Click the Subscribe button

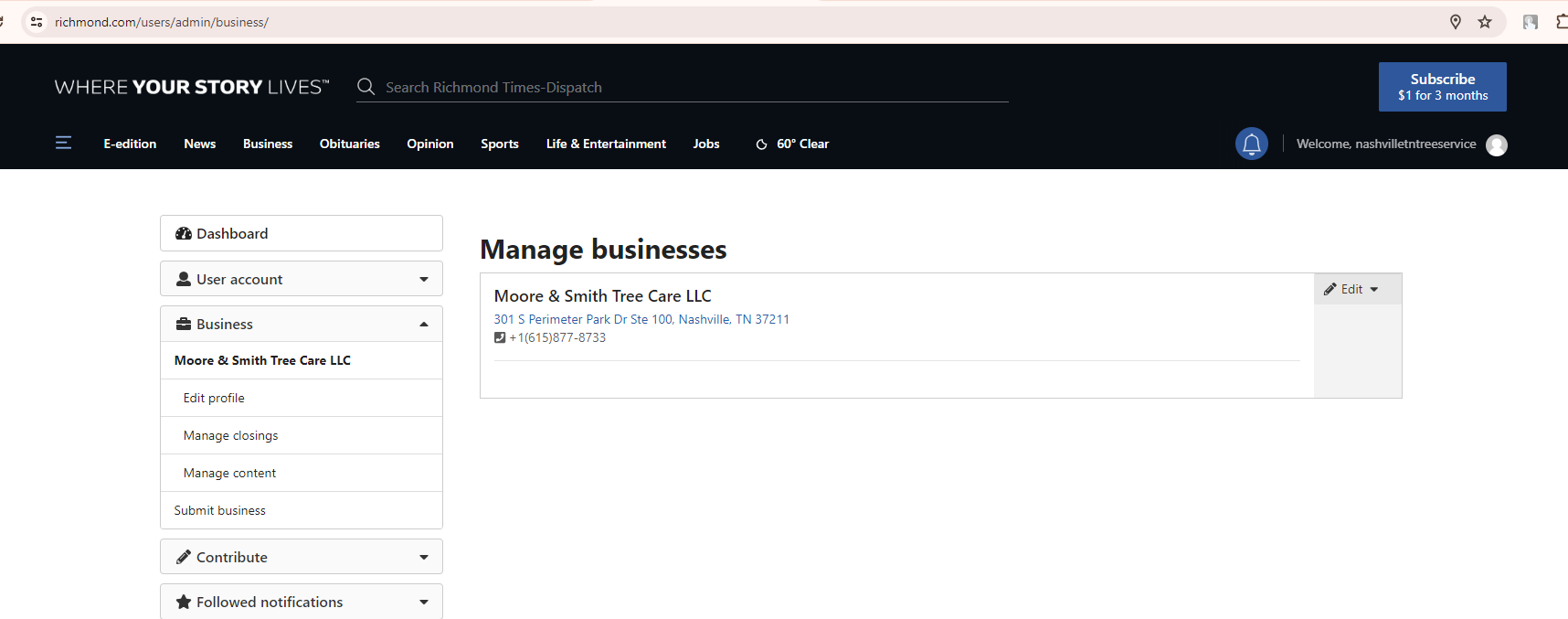[1442, 87]
